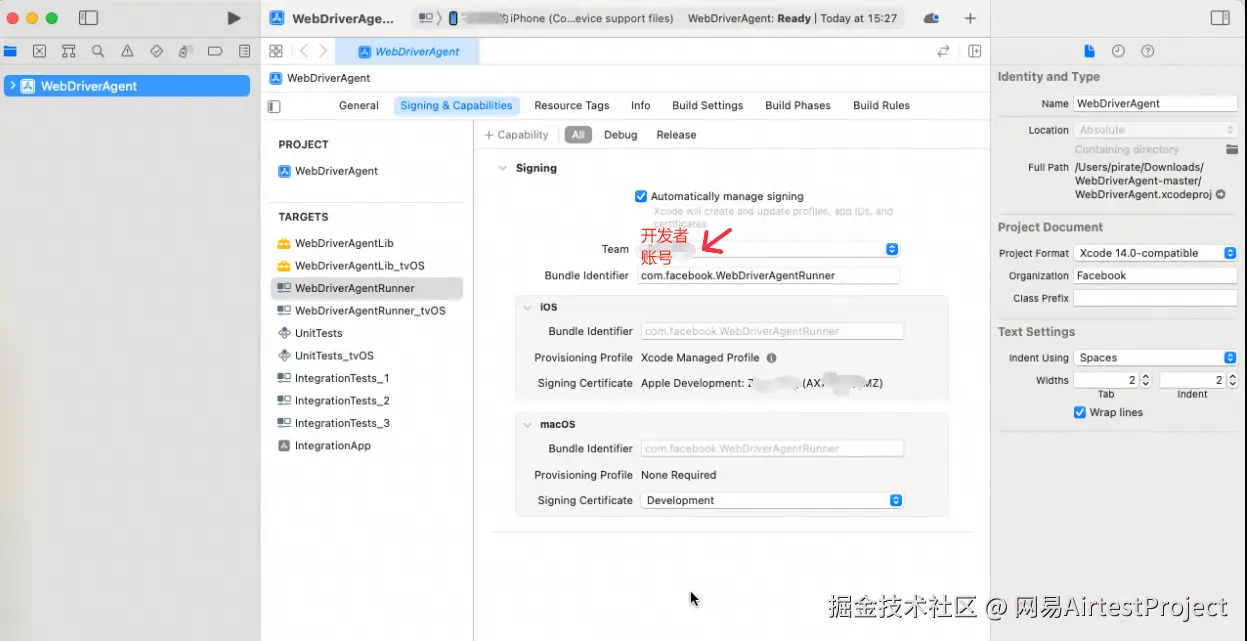
Task: Open the Indent Using Spaces dropdown
Action: 1156,357
